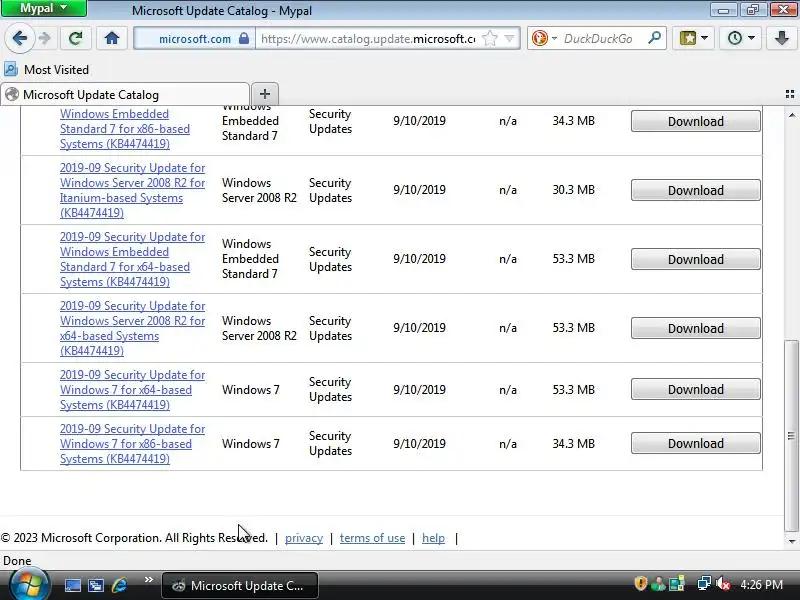Click the Microsoft Update C... taskbar button

click(240, 586)
